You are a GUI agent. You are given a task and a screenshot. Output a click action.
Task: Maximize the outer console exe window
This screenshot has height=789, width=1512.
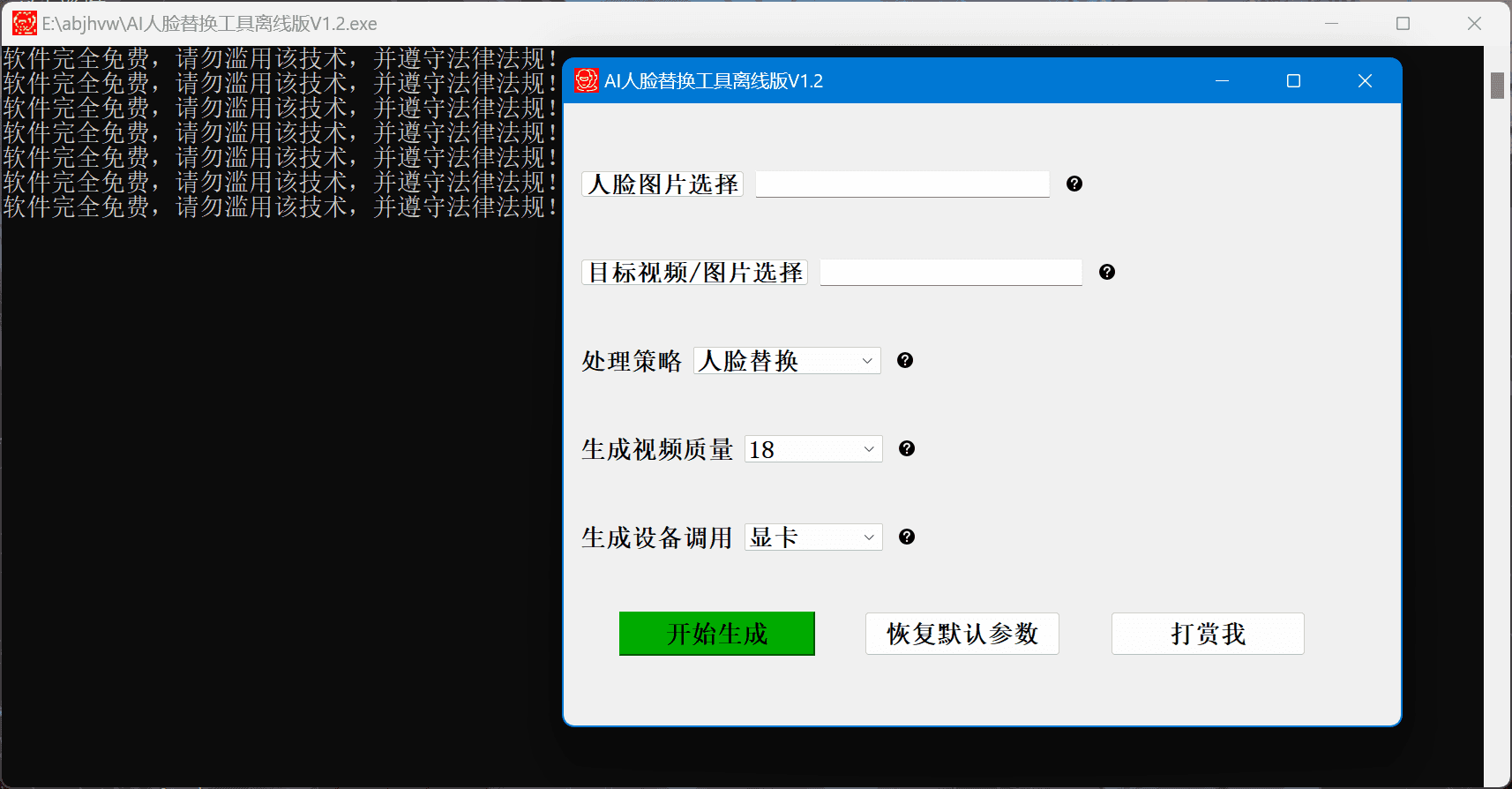pos(1403,23)
